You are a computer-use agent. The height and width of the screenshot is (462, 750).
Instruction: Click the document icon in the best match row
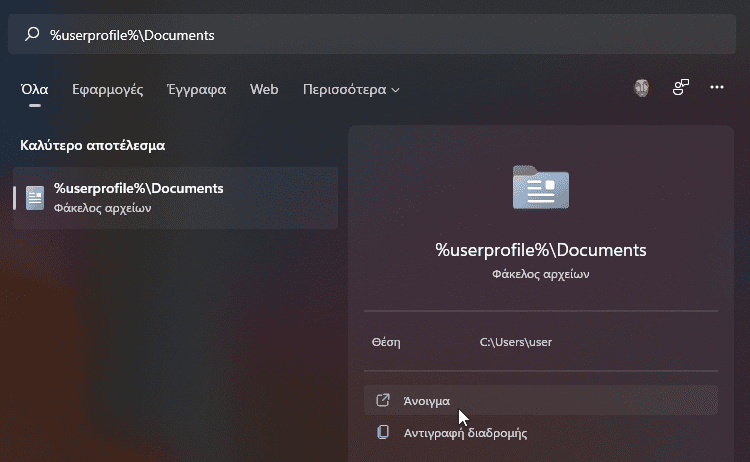coord(35,198)
